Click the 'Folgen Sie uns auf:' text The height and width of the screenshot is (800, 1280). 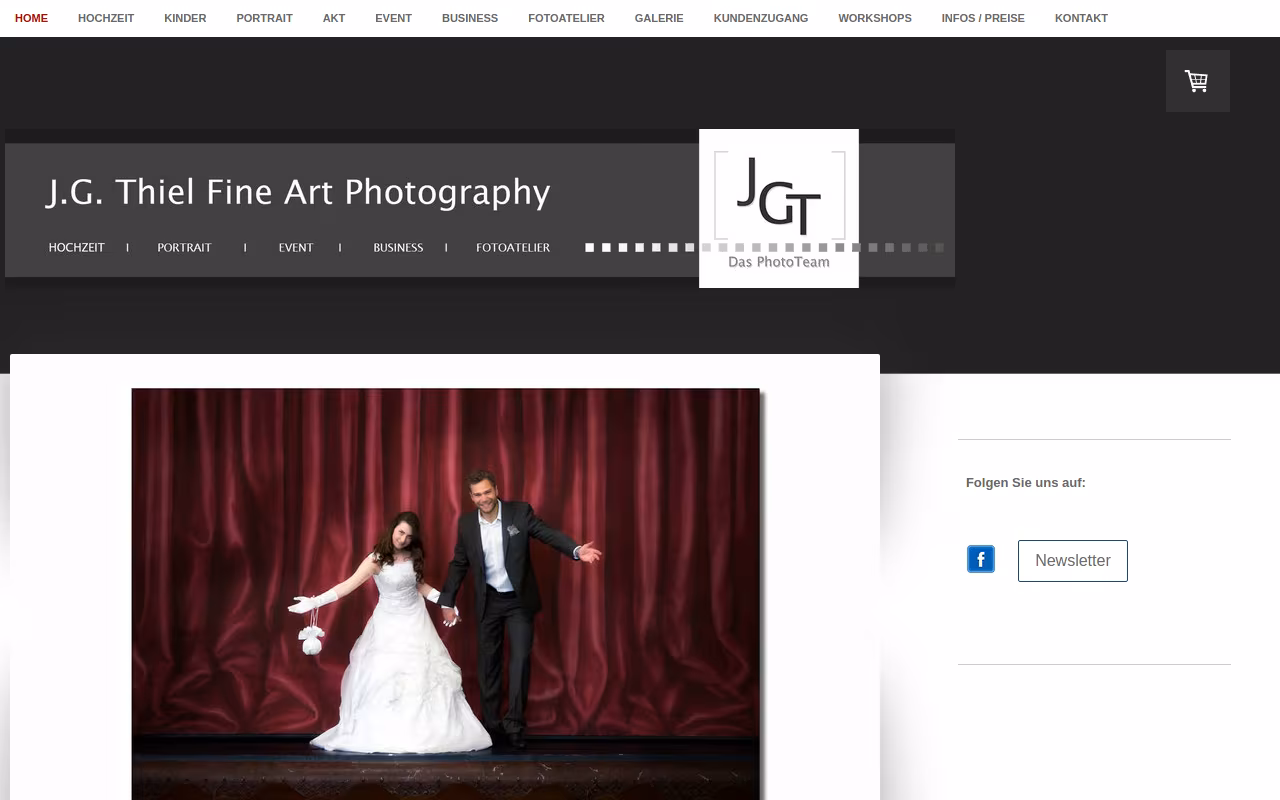pos(1026,483)
